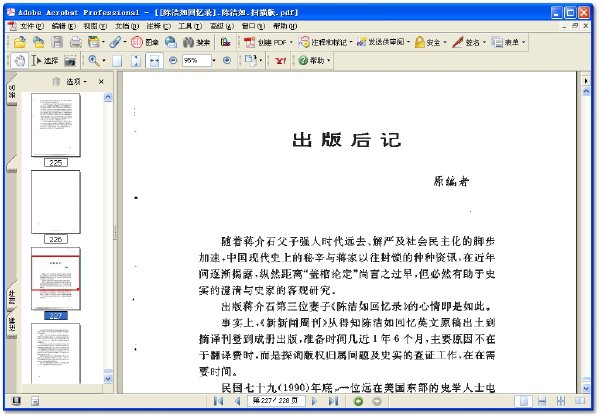Go to next page button
The height and width of the screenshot is (417, 600).
tap(314, 401)
